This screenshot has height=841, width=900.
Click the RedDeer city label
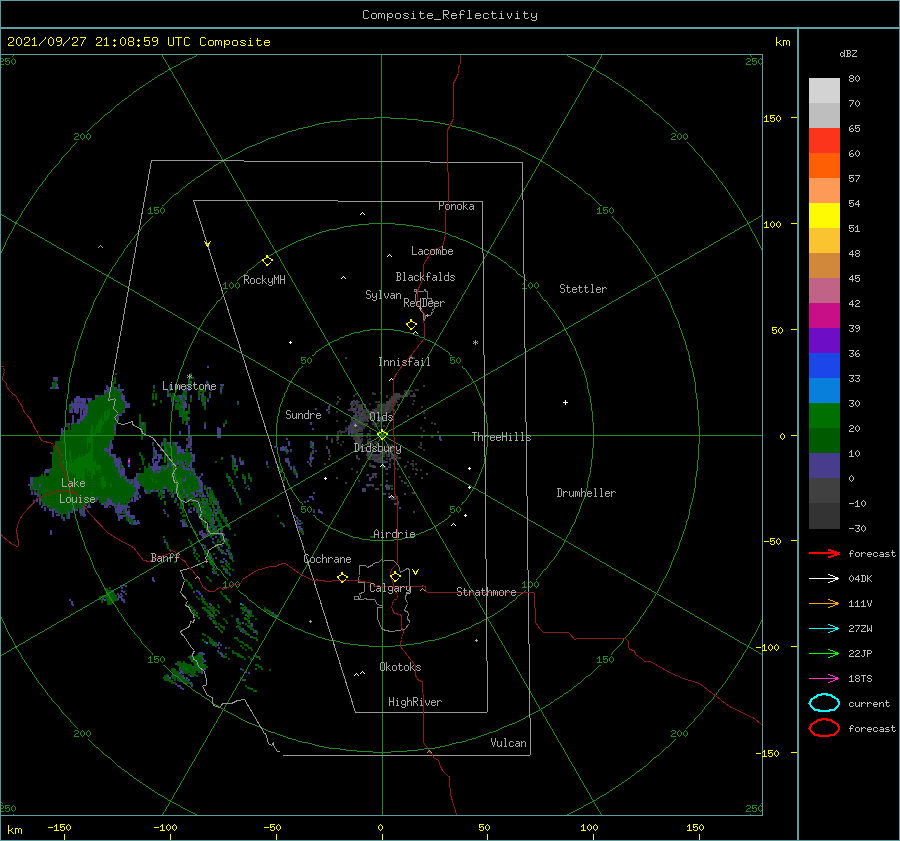click(424, 303)
